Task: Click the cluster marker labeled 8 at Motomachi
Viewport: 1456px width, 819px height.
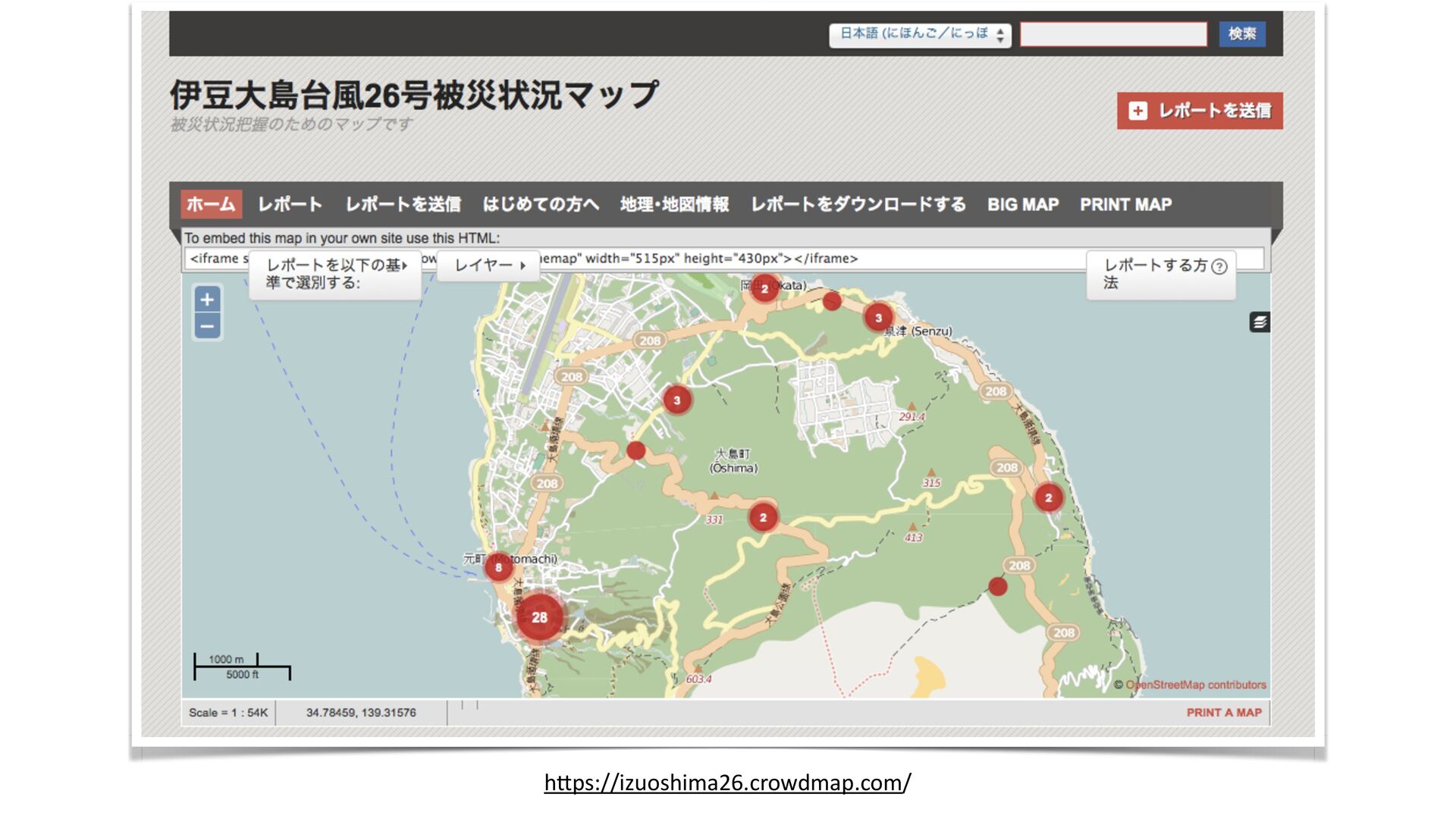Action: 498,567
